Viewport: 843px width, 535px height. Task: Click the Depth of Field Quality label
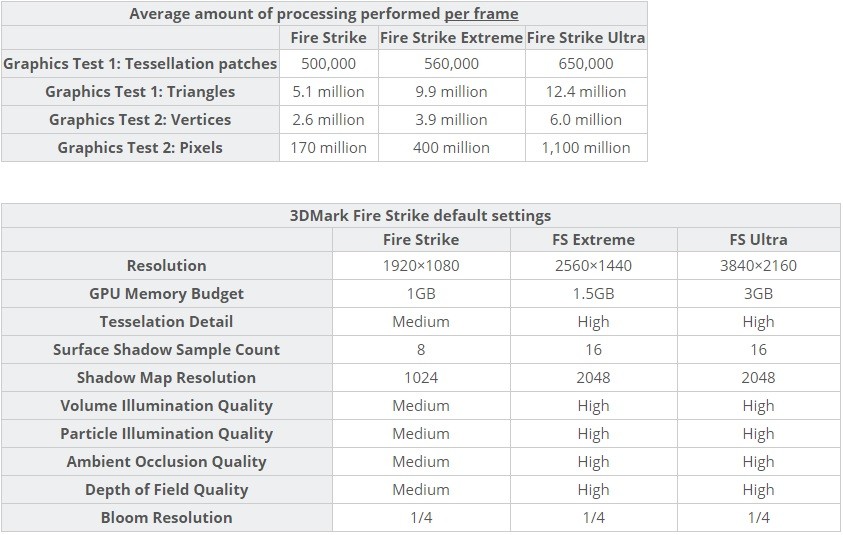click(167, 489)
